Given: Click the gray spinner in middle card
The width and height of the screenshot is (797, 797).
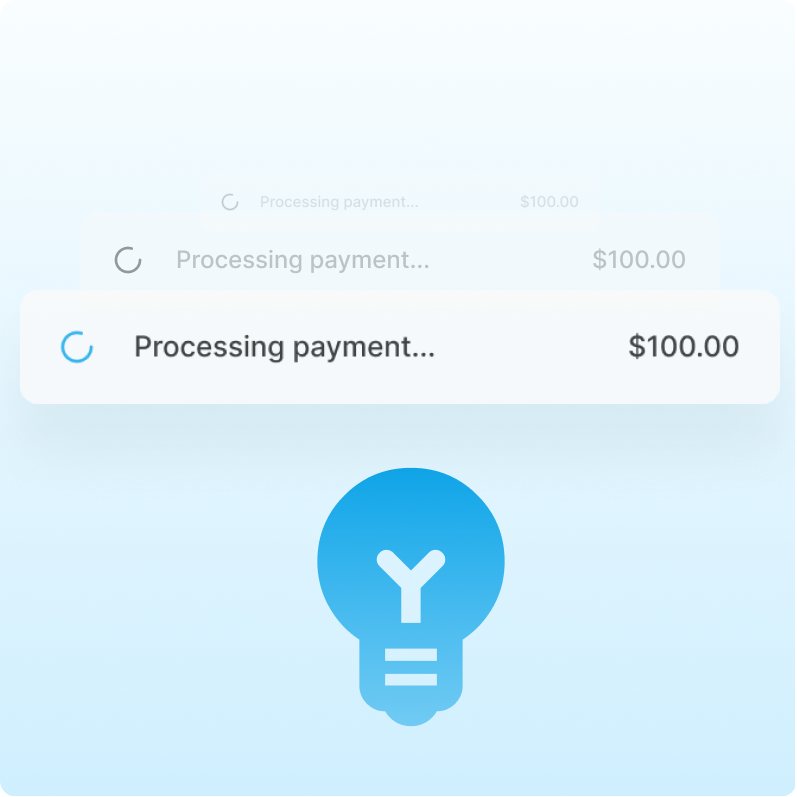Looking at the screenshot, I should (128, 260).
